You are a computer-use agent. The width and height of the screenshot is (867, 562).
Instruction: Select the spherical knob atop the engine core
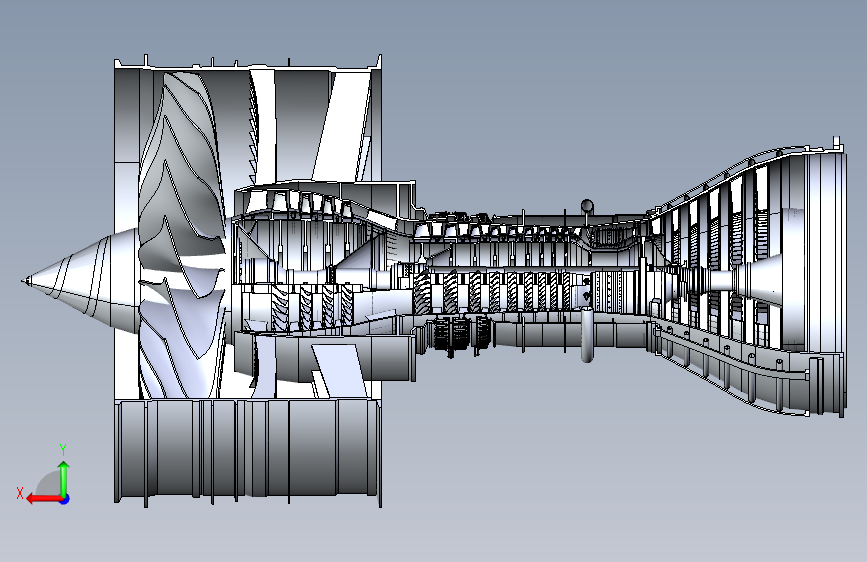[587, 206]
